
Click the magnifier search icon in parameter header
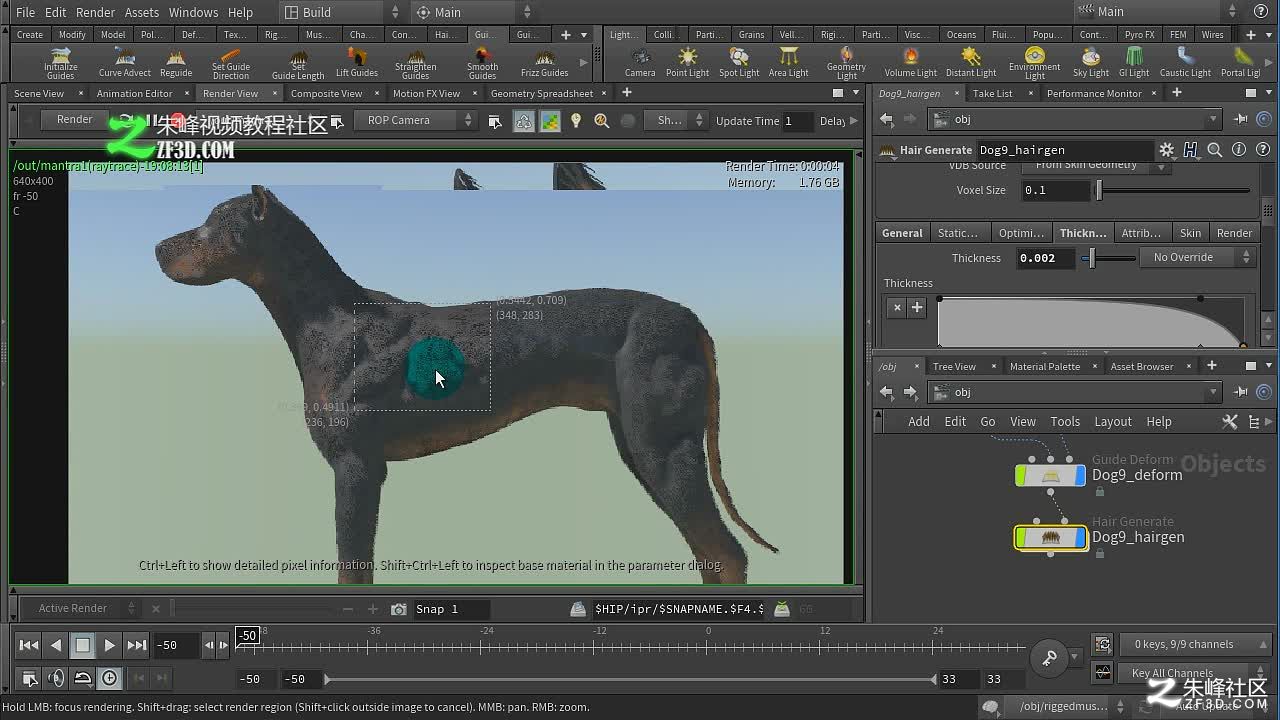pos(1215,150)
